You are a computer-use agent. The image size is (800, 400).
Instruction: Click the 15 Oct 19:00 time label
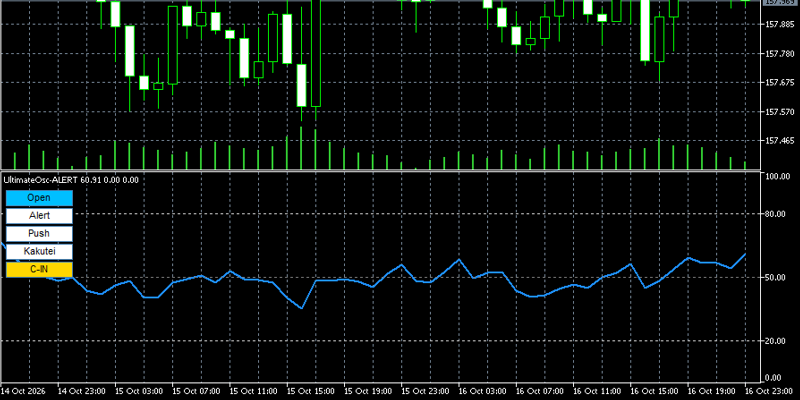click(x=368, y=391)
